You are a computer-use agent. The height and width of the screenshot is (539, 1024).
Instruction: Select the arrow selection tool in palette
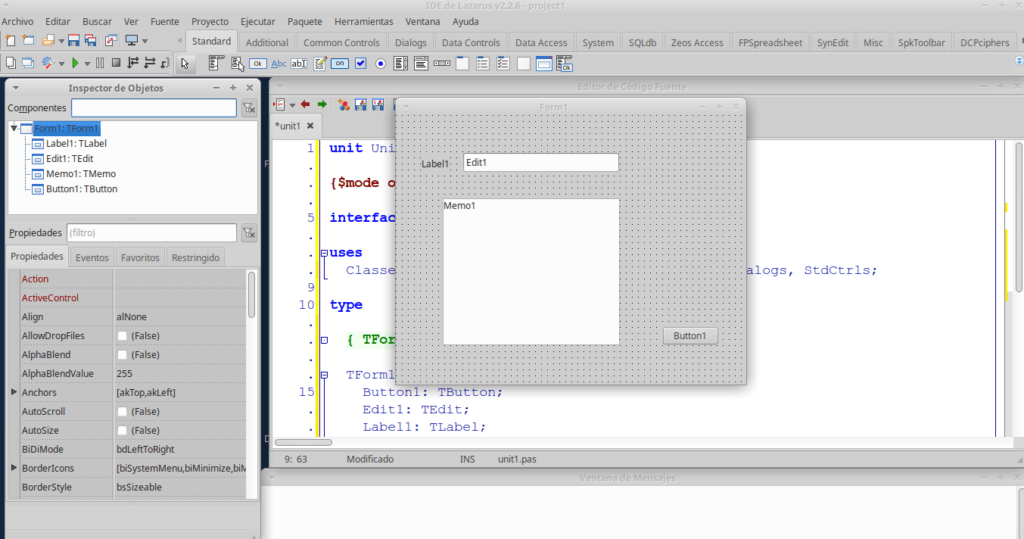click(x=185, y=64)
